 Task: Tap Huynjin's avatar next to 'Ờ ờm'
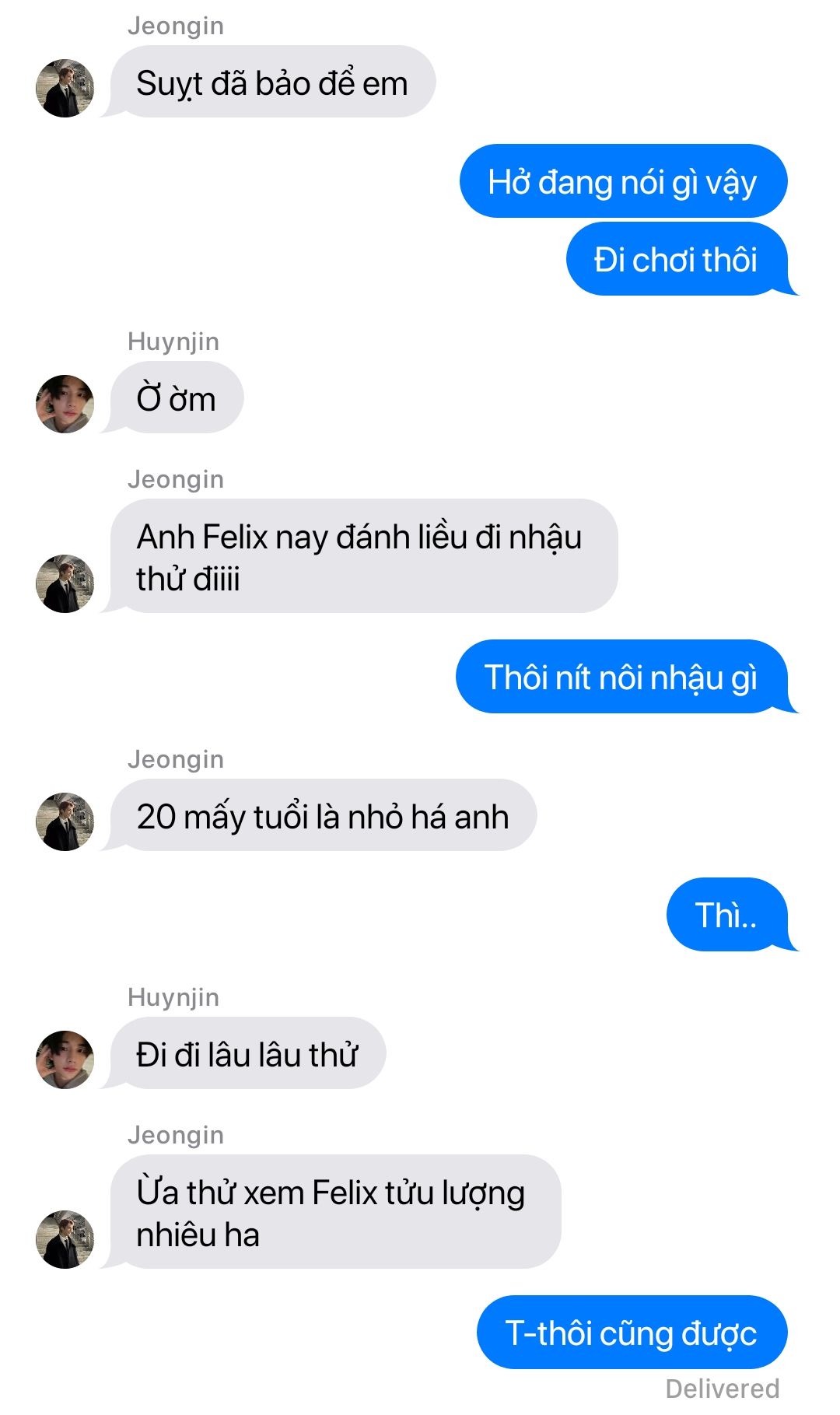click(65, 404)
